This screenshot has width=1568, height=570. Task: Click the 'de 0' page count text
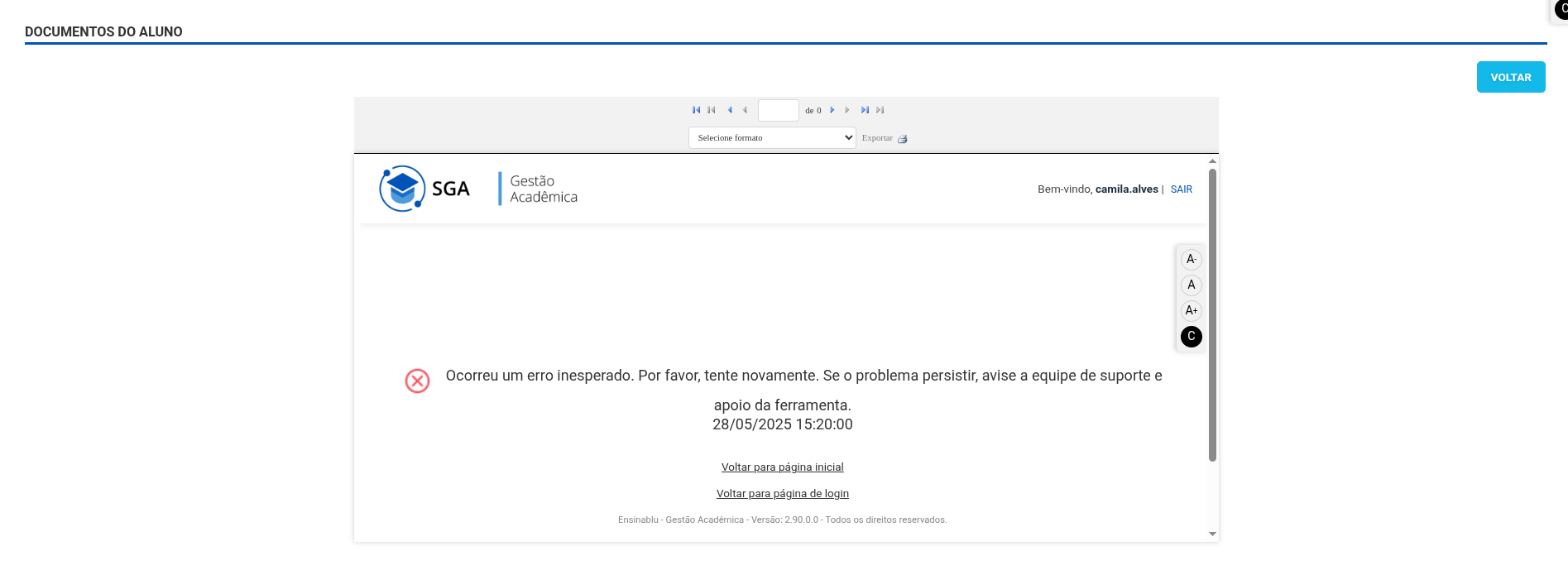813,110
